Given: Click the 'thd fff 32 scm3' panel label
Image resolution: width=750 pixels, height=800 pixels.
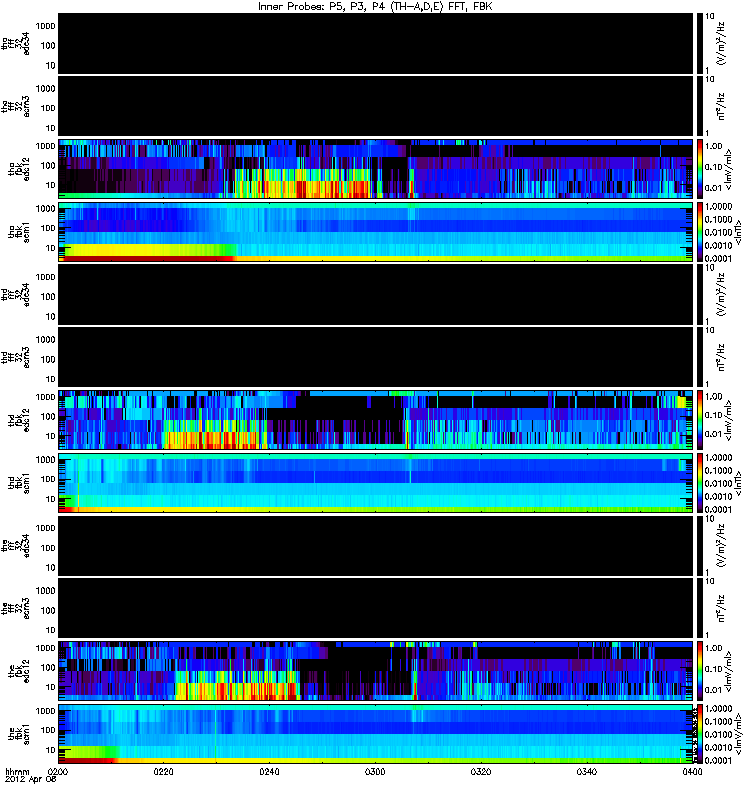Looking at the screenshot, I should [16, 358].
